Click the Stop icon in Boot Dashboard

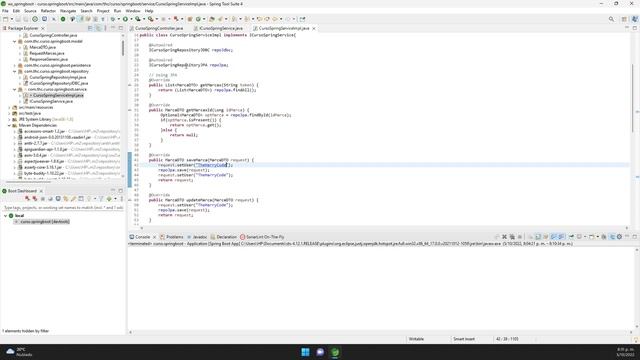pos(42,199)
